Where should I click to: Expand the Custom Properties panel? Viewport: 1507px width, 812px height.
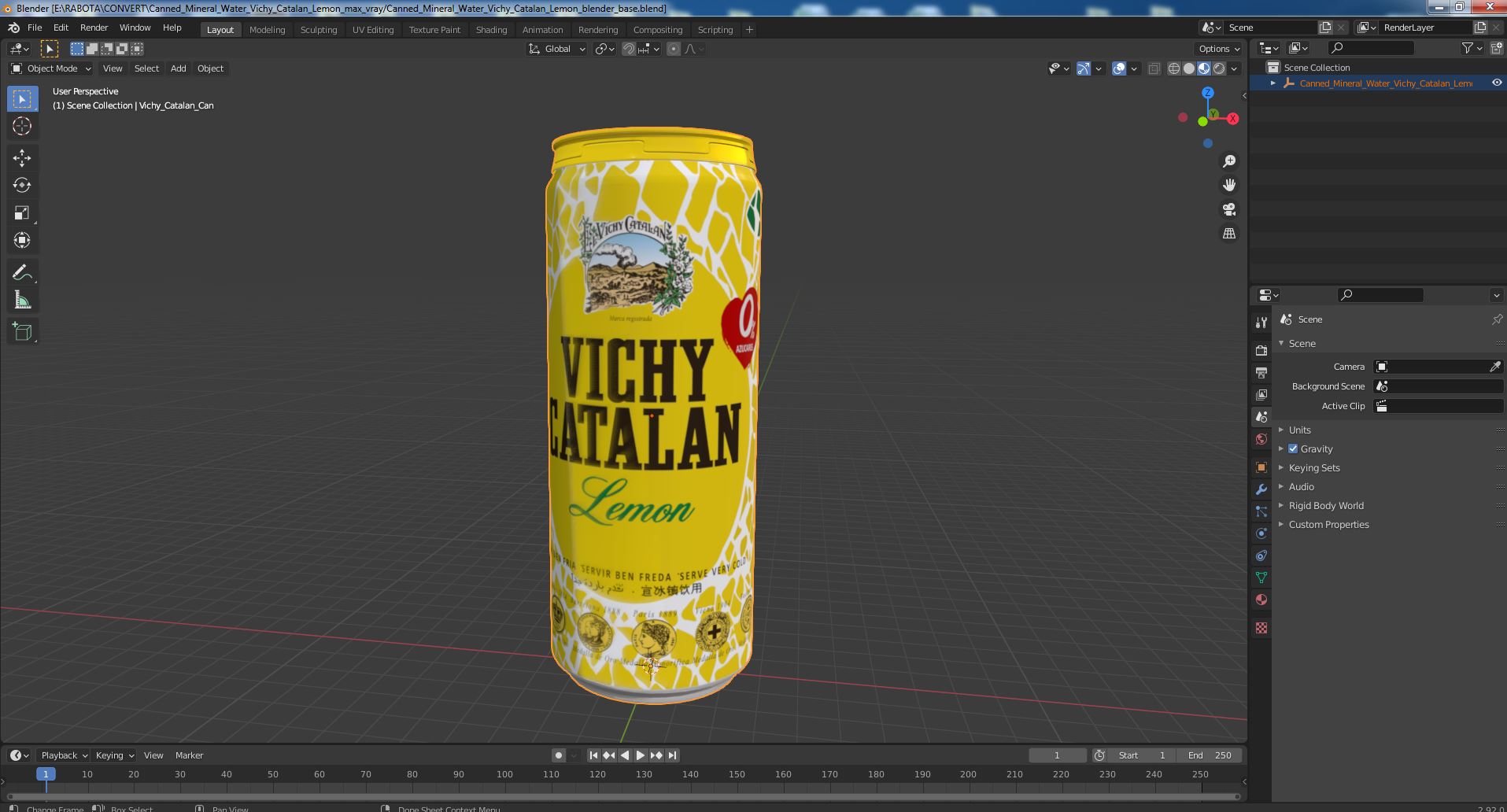coord(1328,524)
